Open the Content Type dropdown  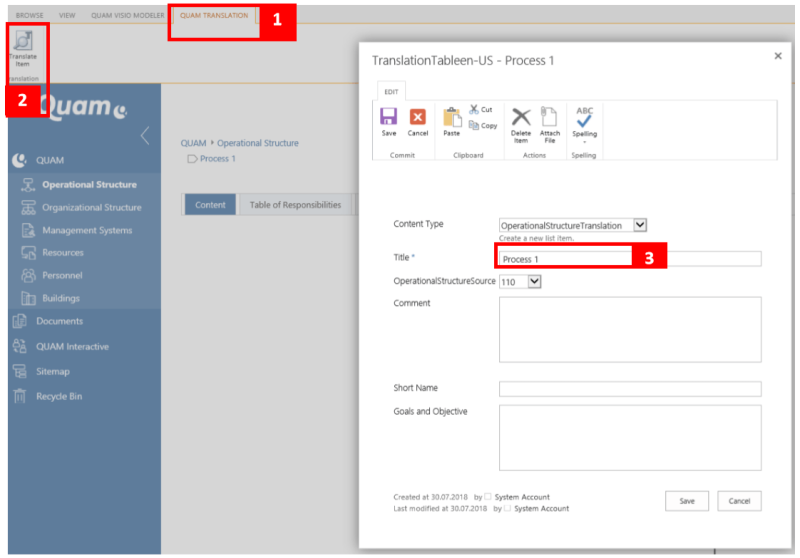point(640,226)
